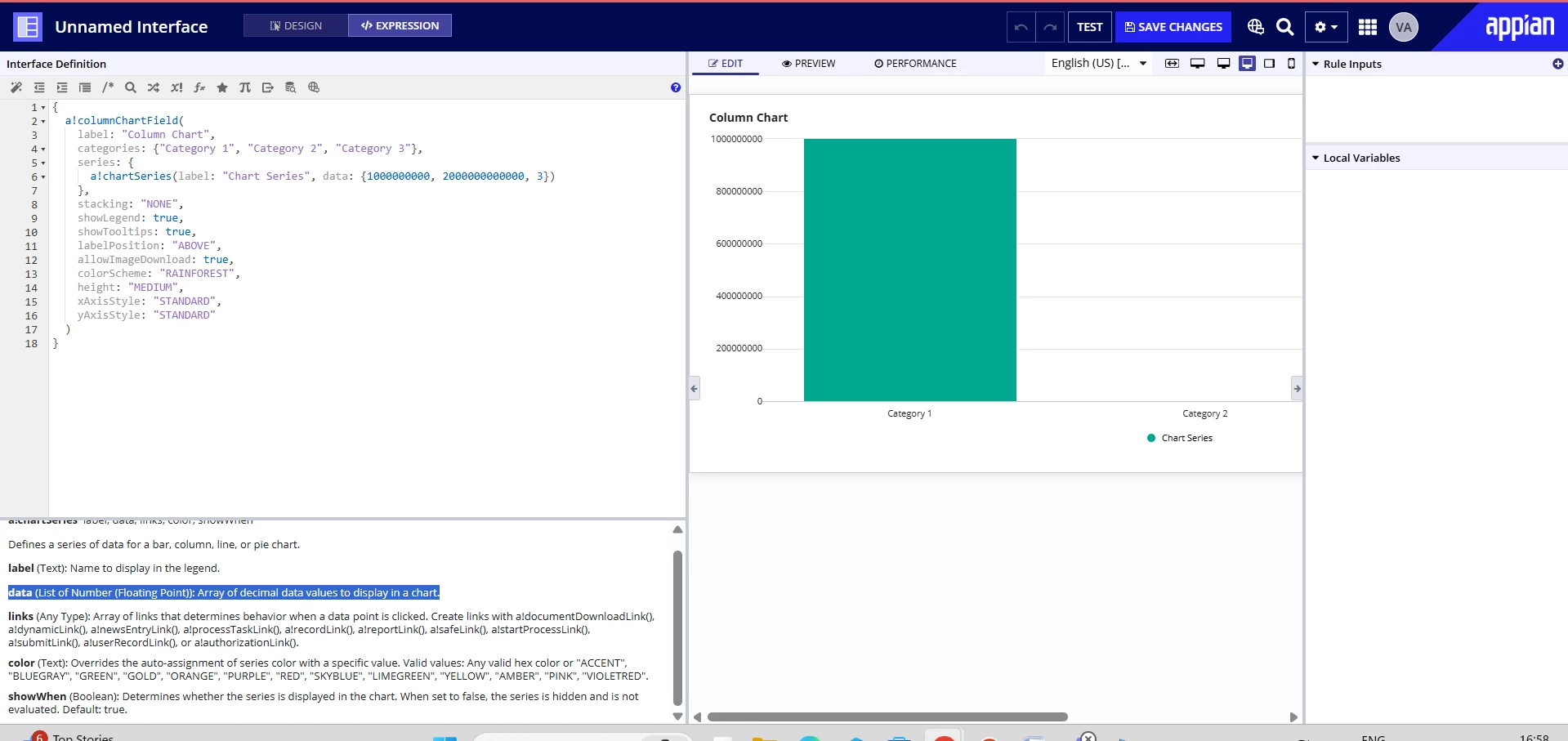Switch to EXPRESSION mode
The image size is (1568, 741).
pyautogui.click(x=400, y=25)
